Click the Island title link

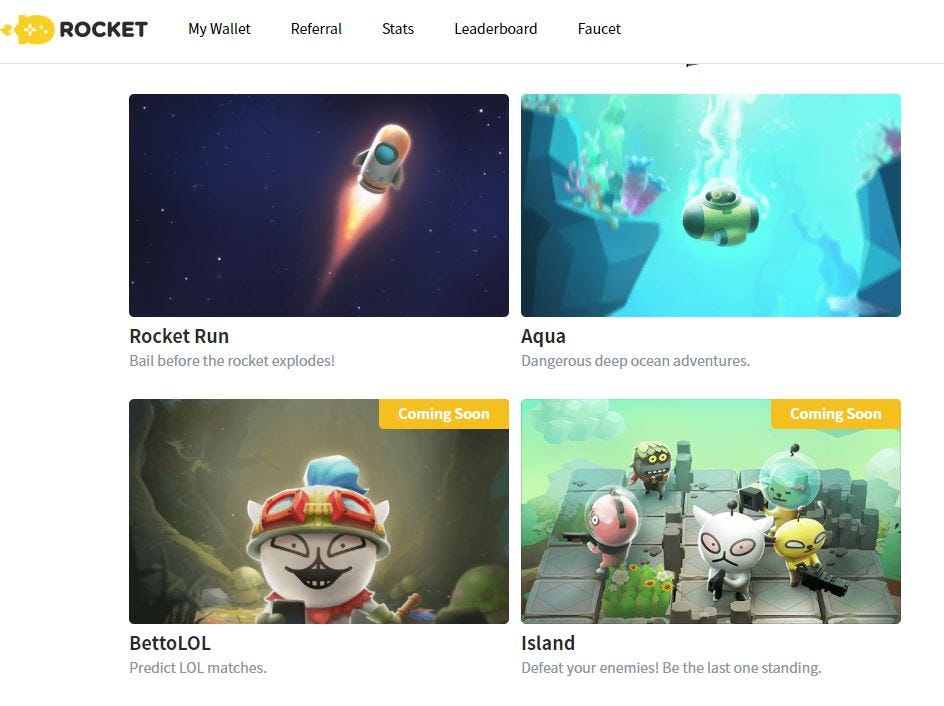(x=548, y=643)
